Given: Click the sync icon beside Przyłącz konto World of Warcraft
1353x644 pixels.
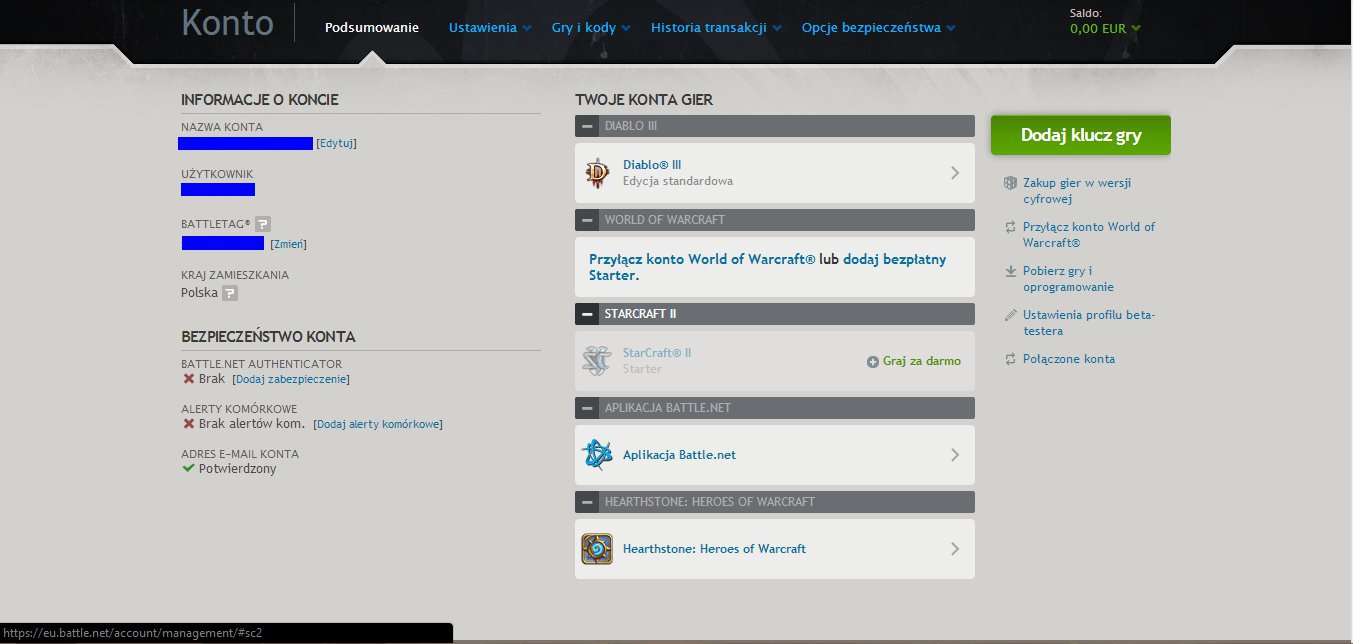Looking at the screenshot, I should pos(1010,227).
